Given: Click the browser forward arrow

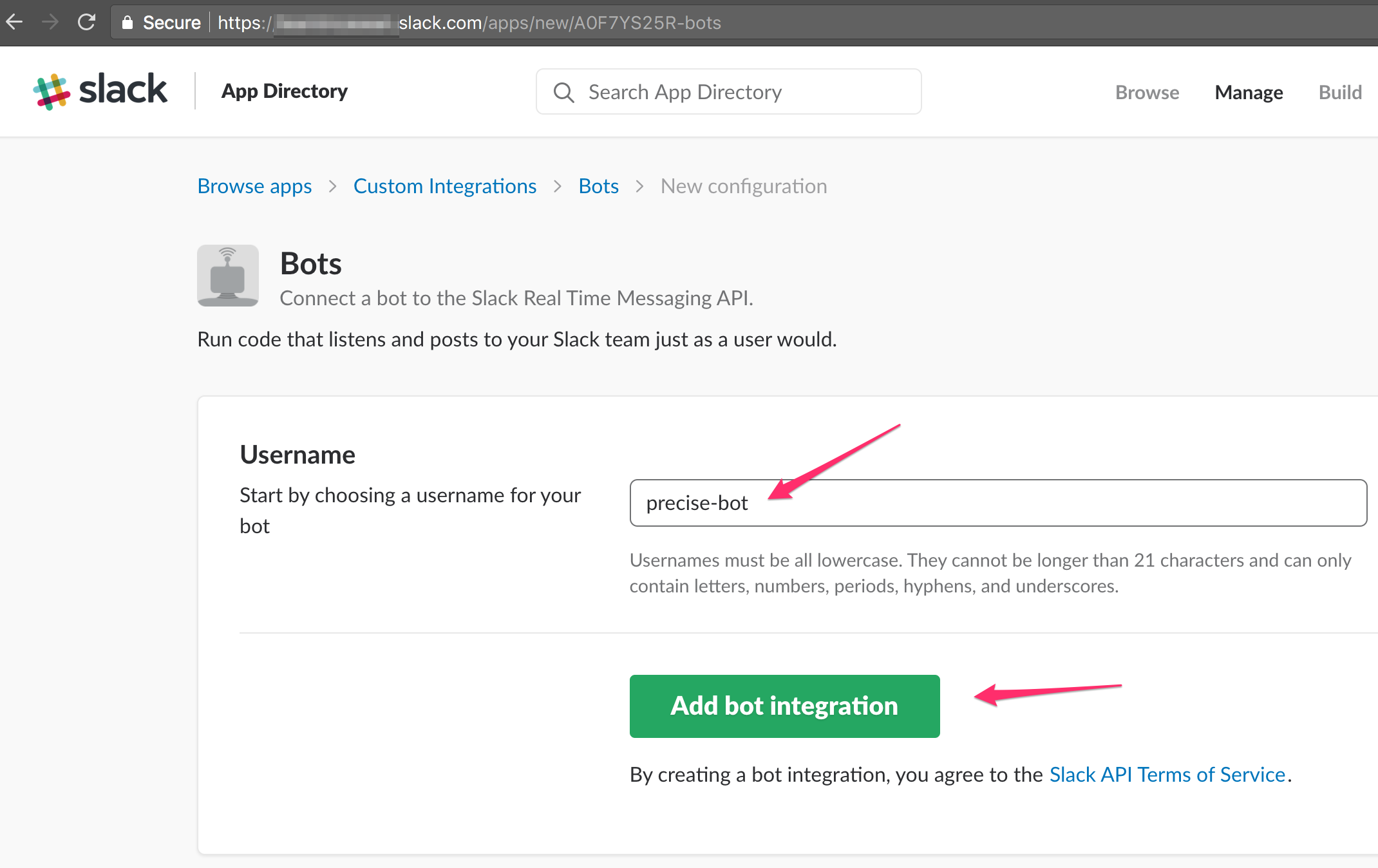Looking at the screenshot, I should pyautogui.click(x=50, y=23).
